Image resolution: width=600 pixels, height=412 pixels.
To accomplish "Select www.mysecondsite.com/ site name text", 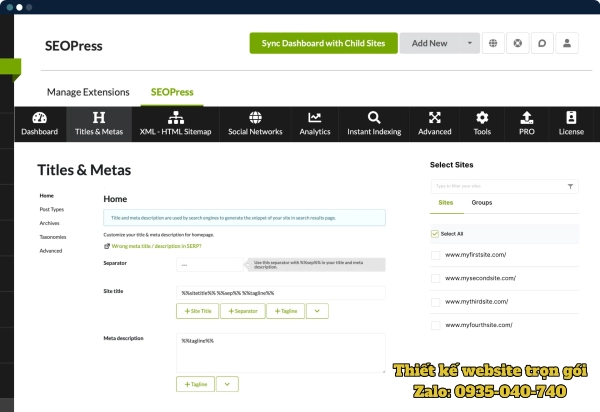I will (480, 278).
